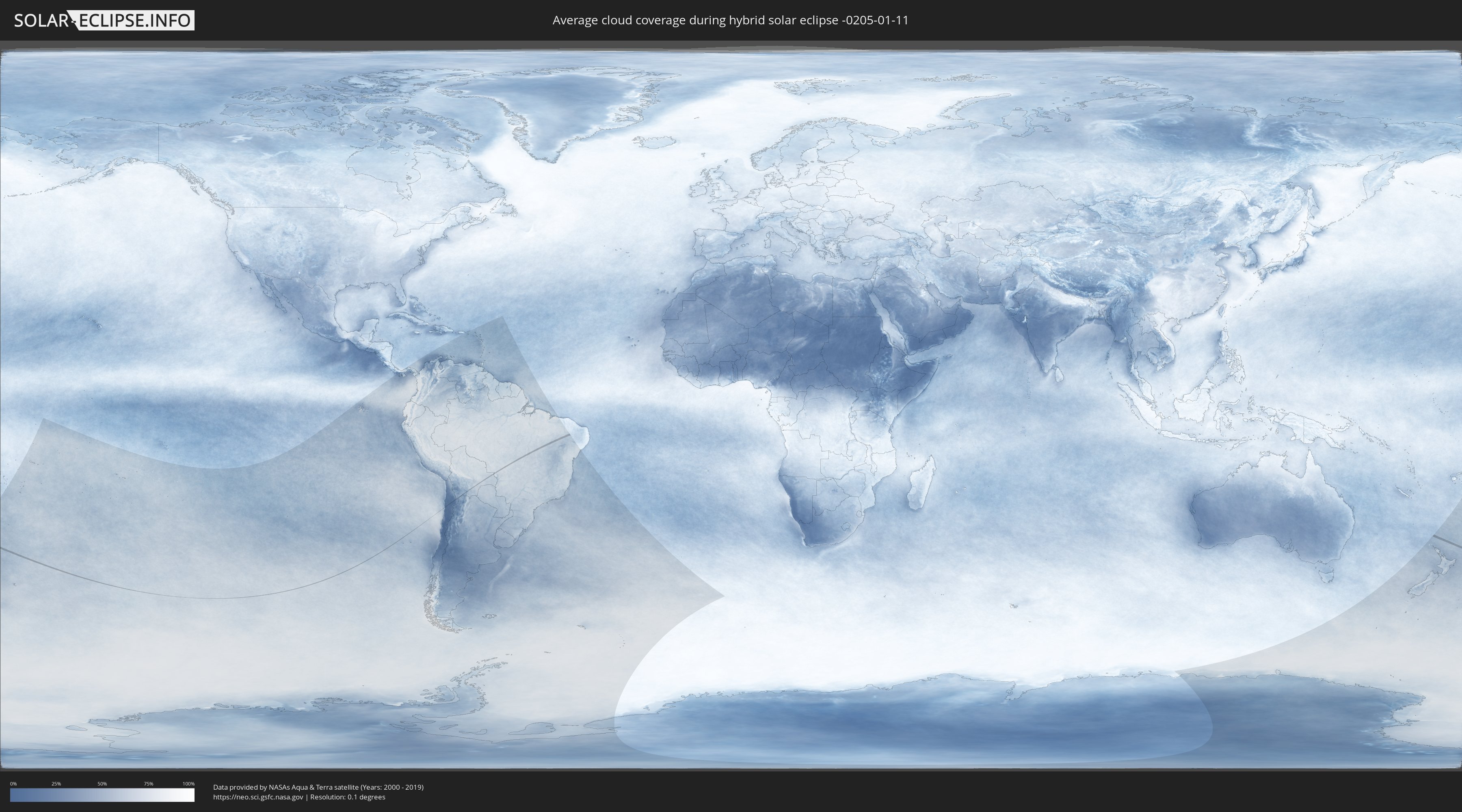Click the https://neo.sci.gsfc.nasa.gov address text
Image resolution: width=1462 pixels, height=812 pixels.
coord(258,797)
